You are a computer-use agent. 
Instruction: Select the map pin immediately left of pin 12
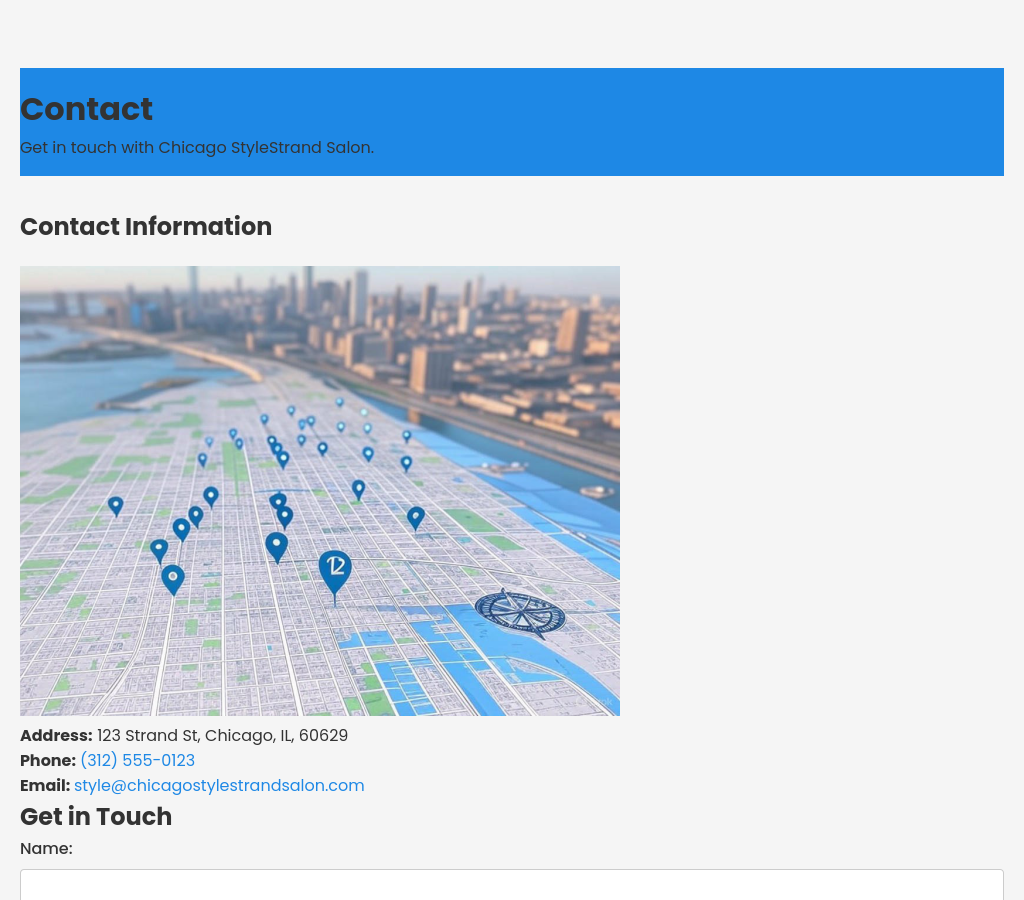(x=277, y=546)
